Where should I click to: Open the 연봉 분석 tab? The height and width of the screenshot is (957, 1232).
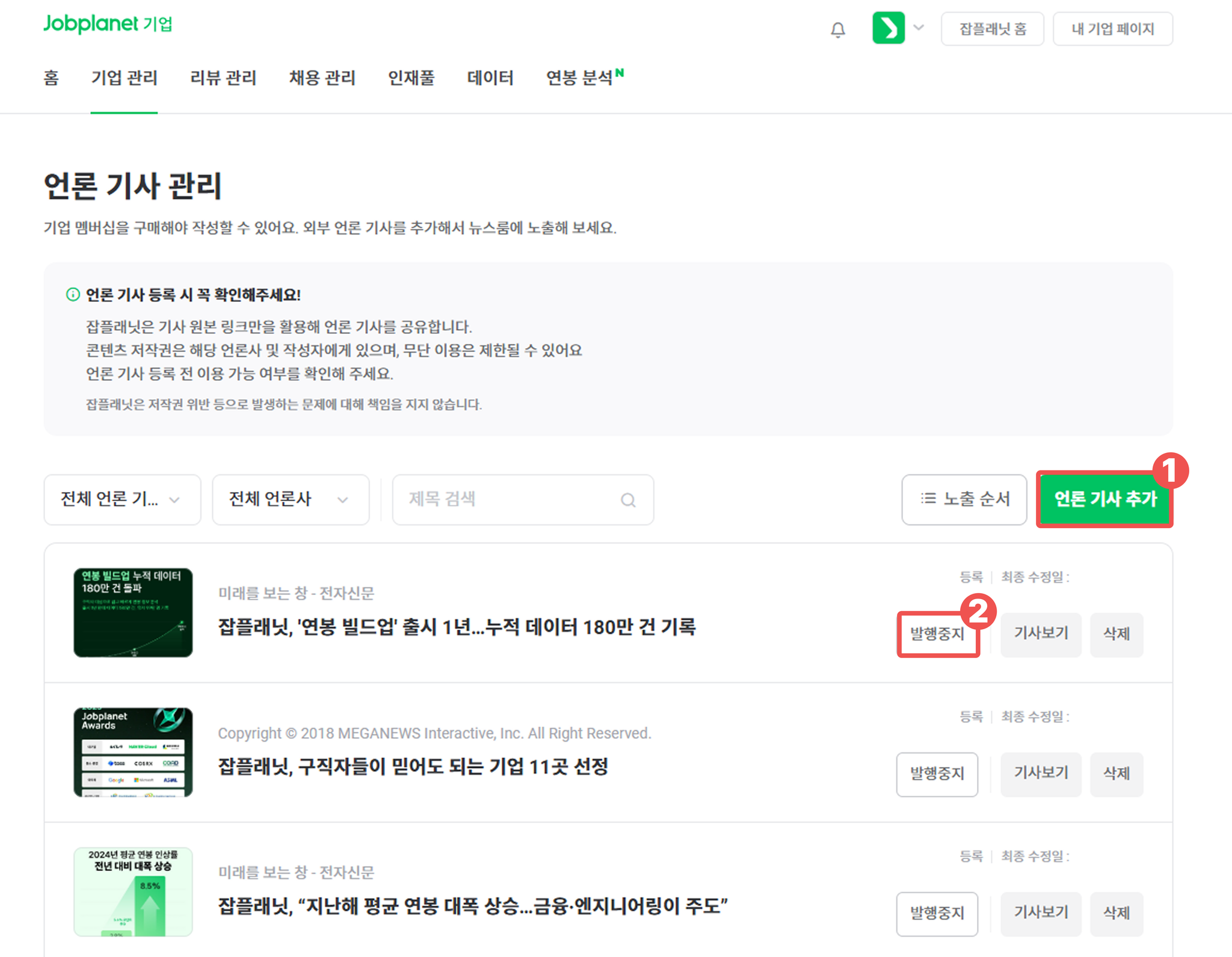pos(585,78)
